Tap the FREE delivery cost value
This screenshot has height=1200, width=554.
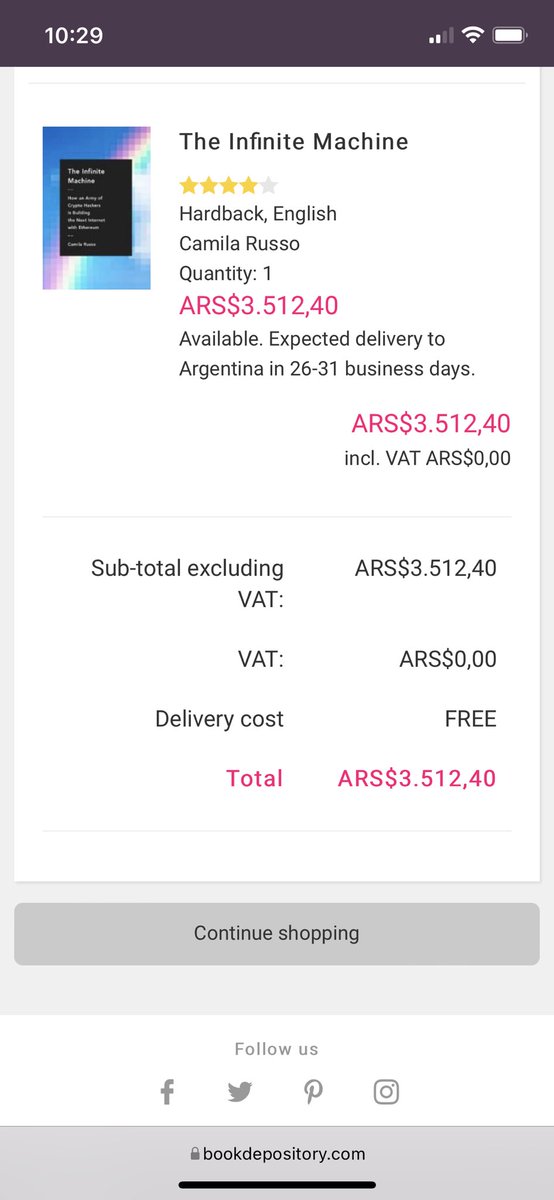(471, 719)
